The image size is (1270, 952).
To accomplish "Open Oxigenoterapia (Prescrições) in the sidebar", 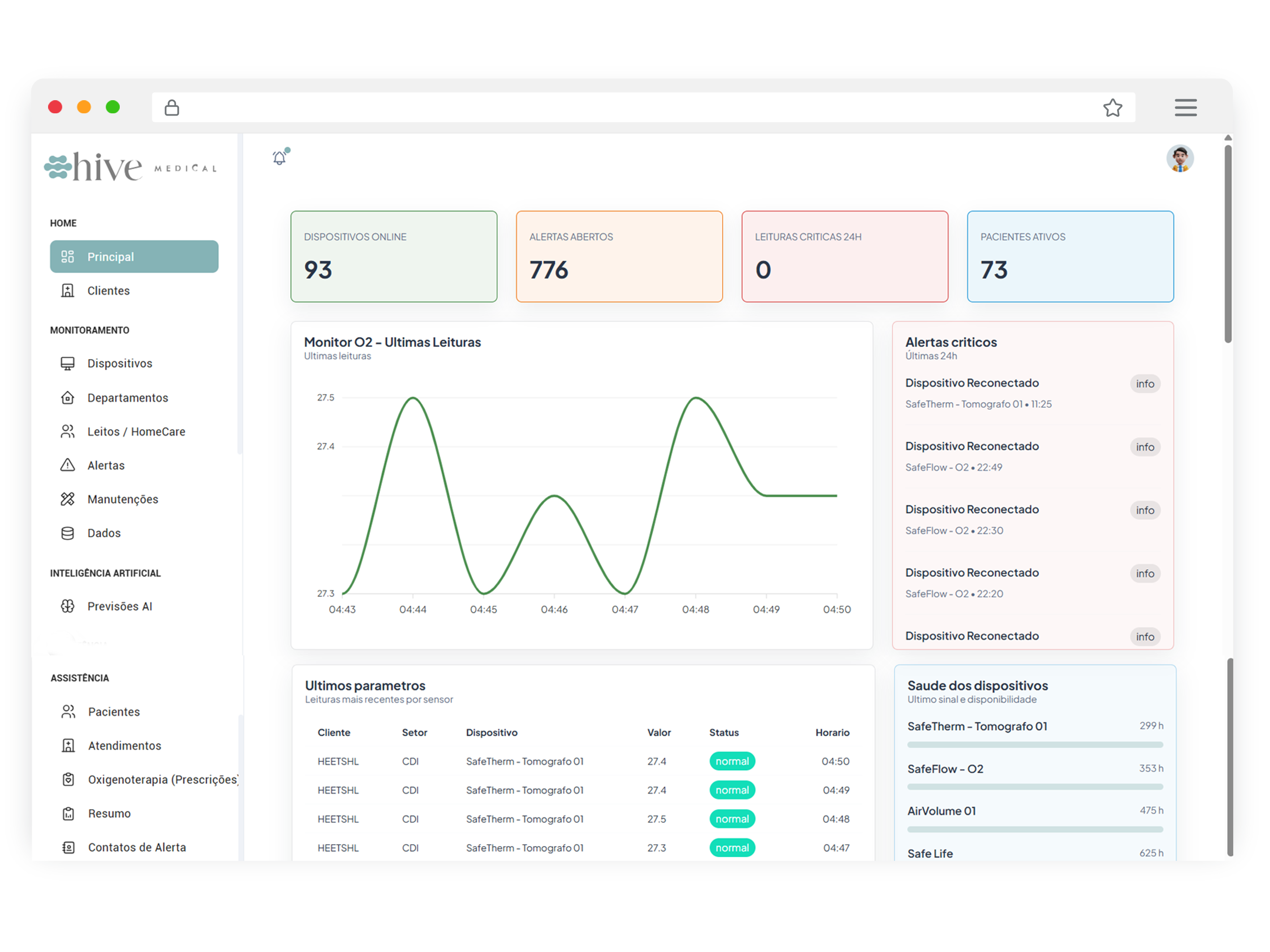I will click(x=68, y=779).
